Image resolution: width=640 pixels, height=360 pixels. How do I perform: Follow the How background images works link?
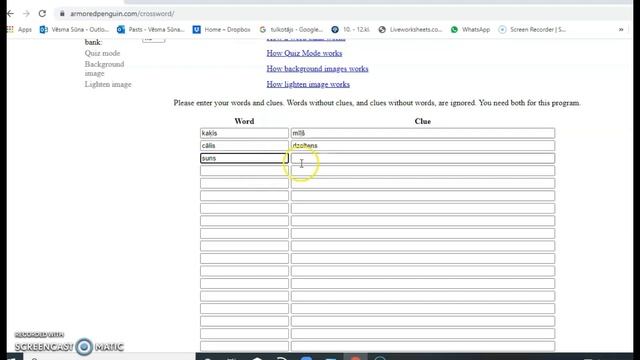(317, 69)
